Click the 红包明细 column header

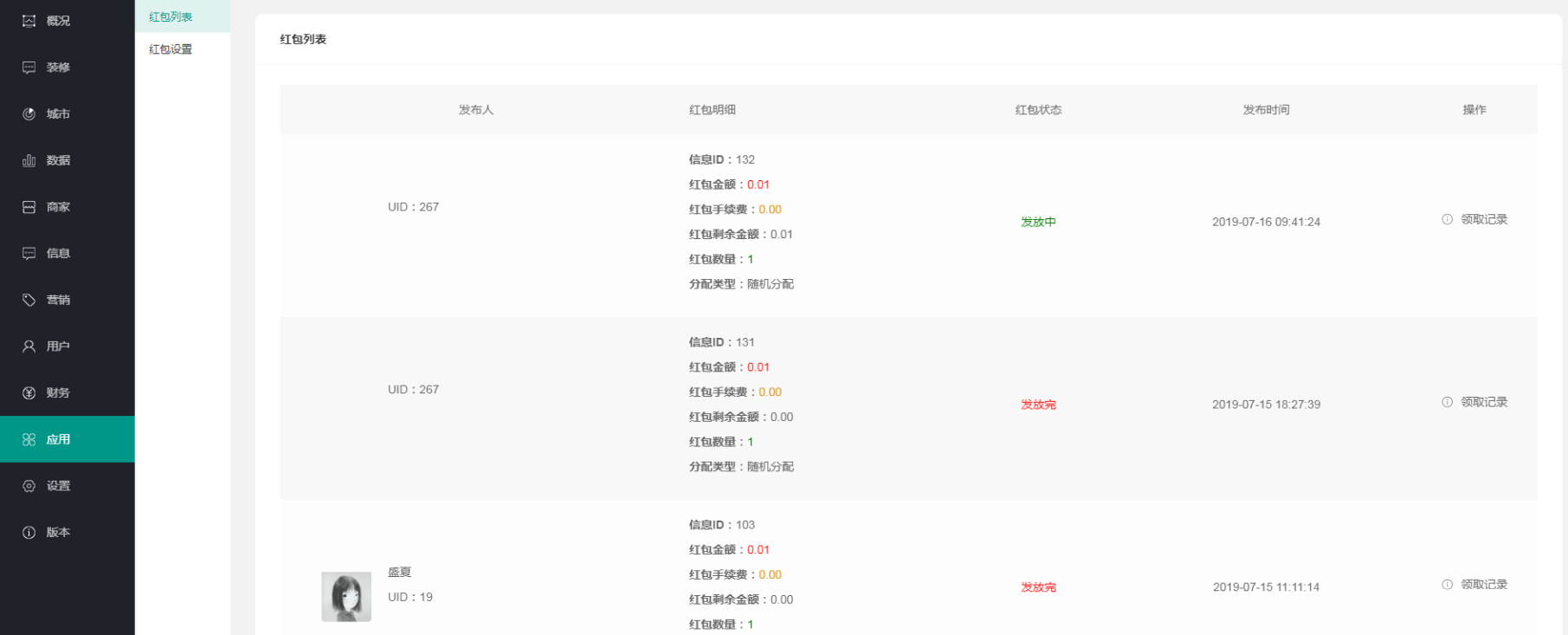click(713, 110)
